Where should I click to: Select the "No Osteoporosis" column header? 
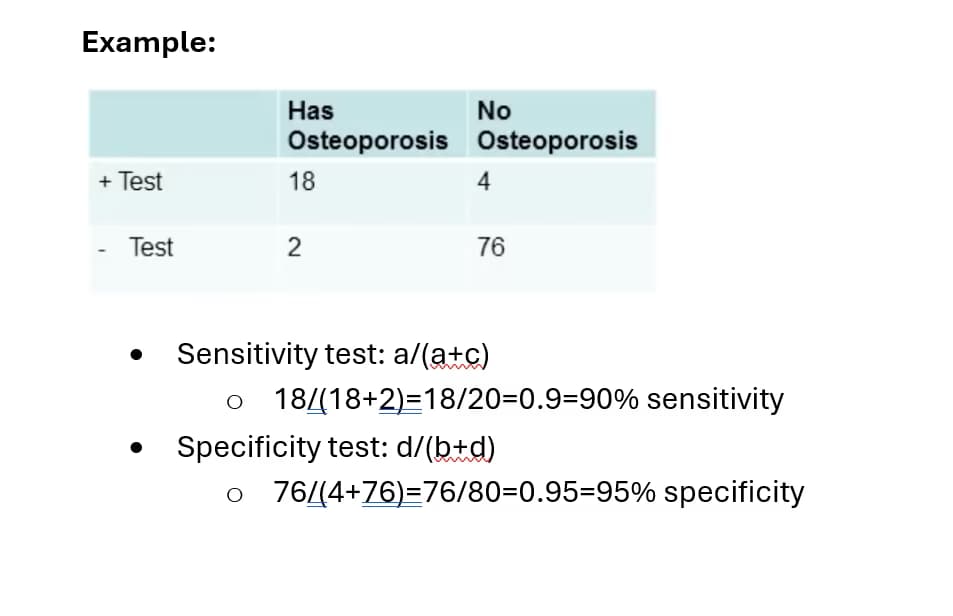pos(556,125)
